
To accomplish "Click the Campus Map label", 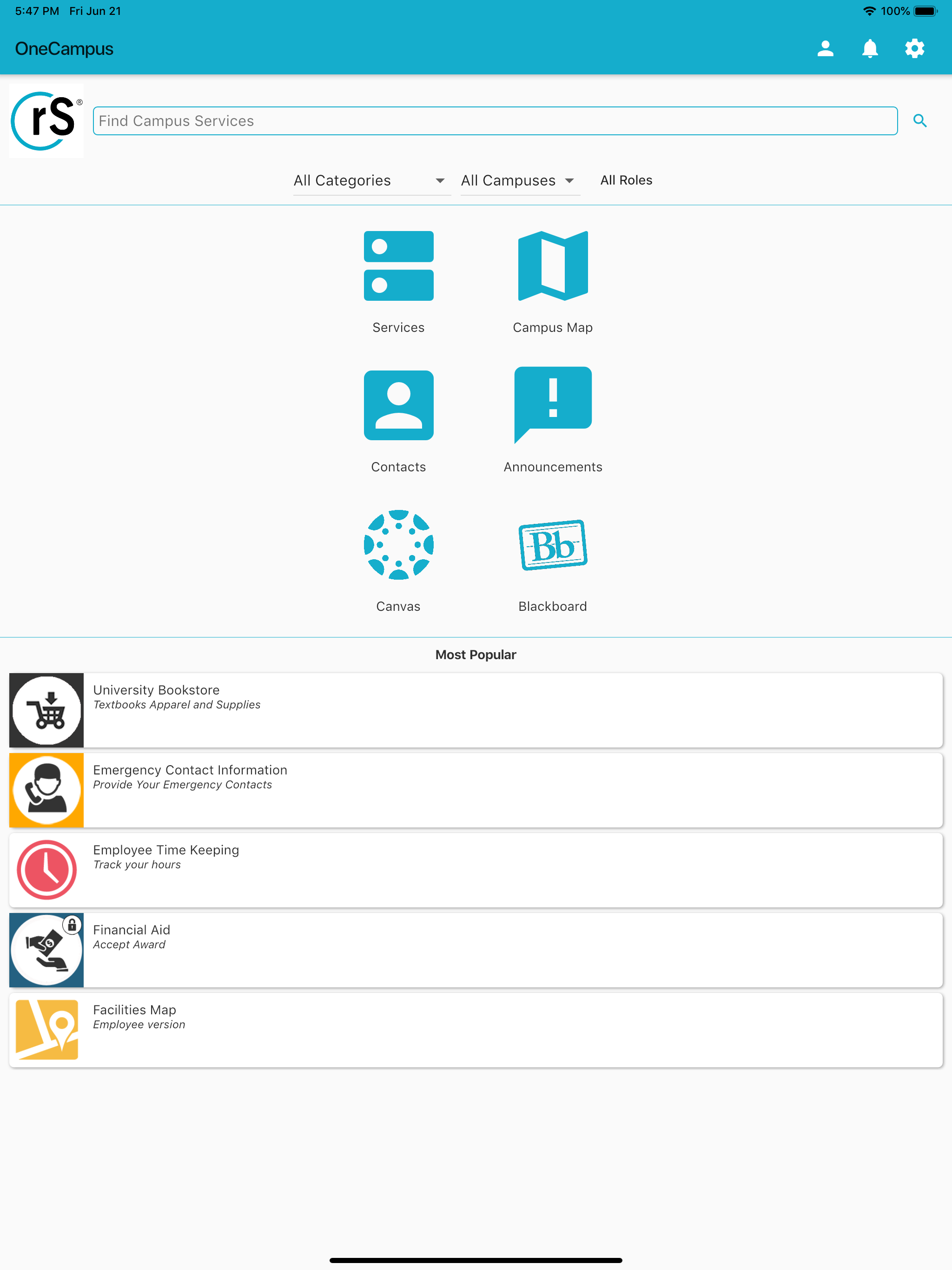I will click(x=553, y=327).
